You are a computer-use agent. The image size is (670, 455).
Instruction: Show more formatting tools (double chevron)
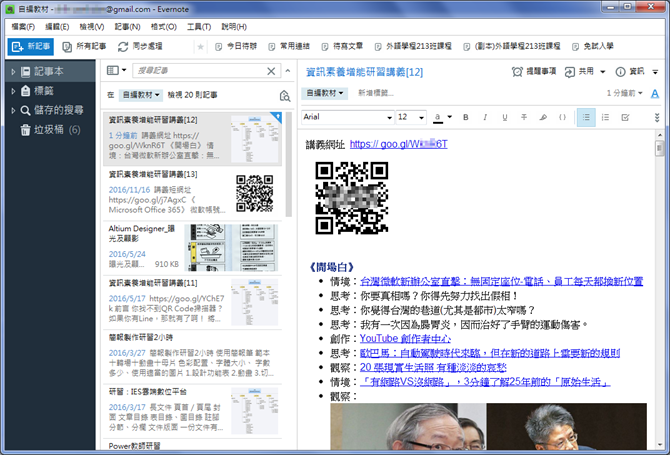coord(657,117)
